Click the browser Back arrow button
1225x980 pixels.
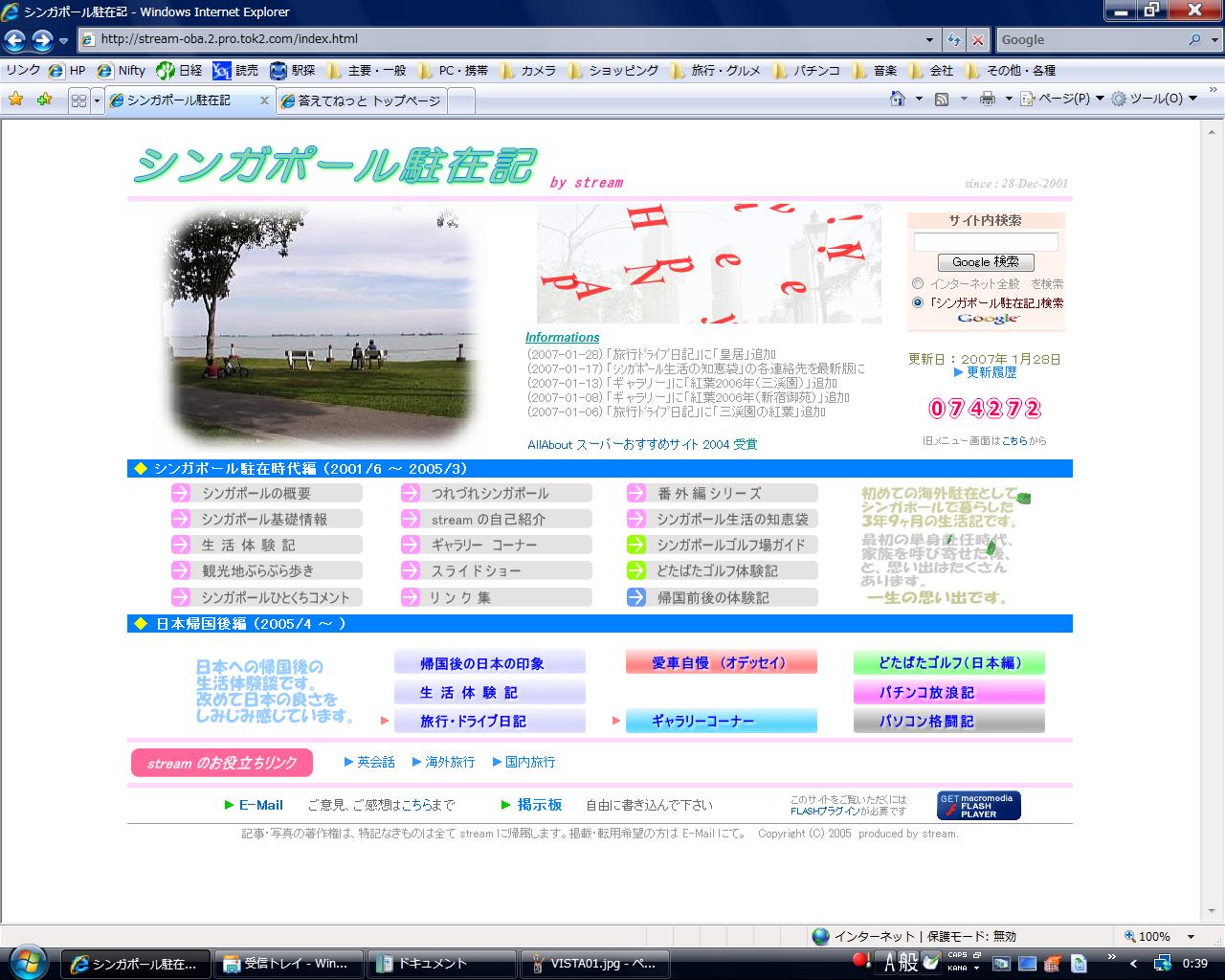[15, 39]
